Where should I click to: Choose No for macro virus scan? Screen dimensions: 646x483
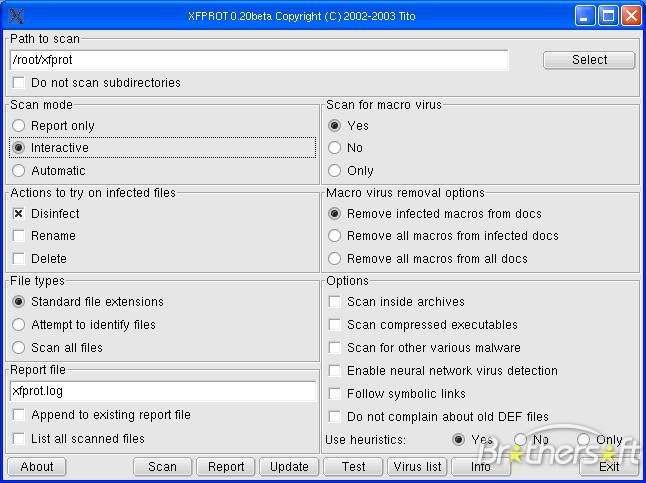[335, 148]
